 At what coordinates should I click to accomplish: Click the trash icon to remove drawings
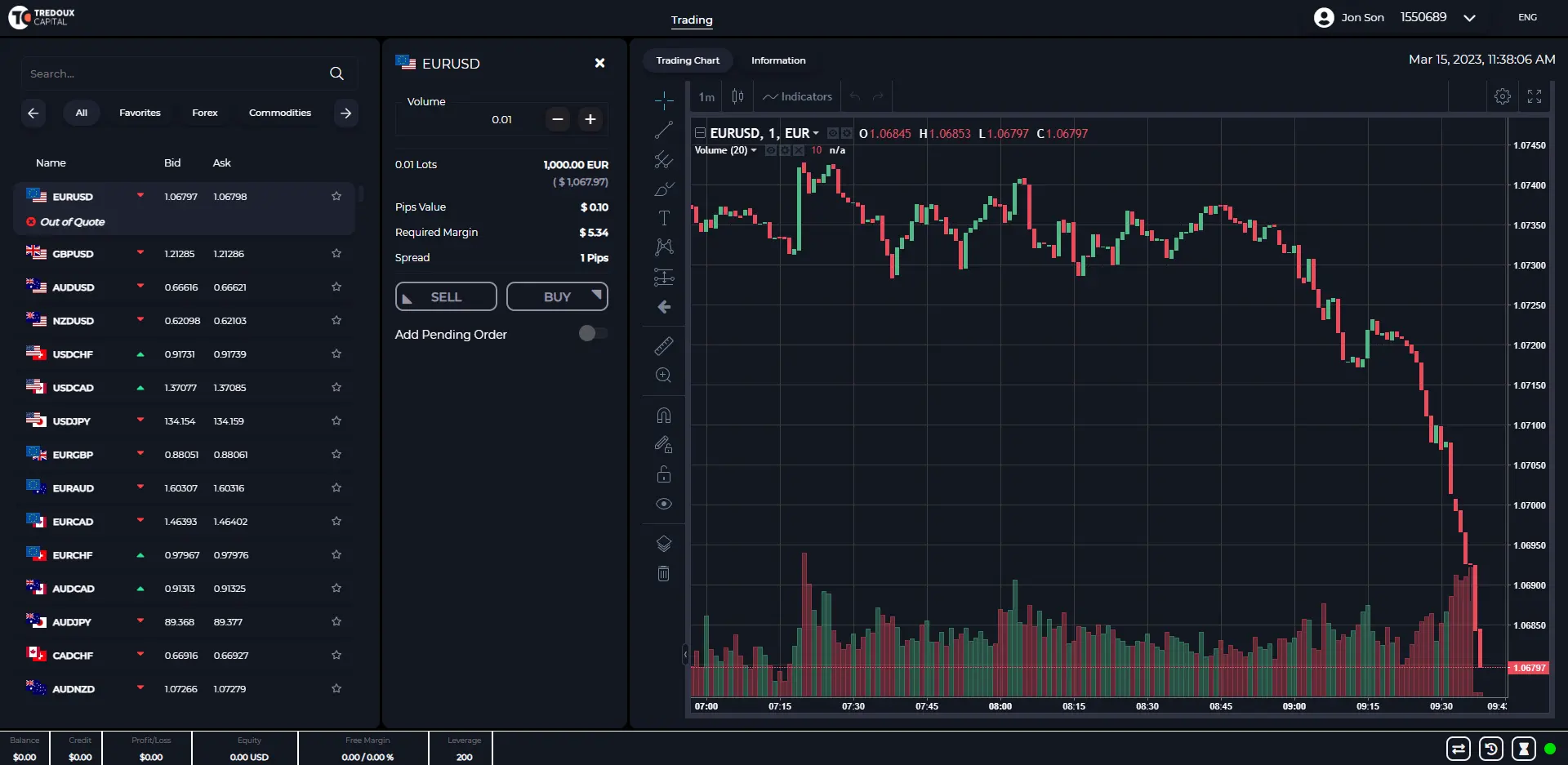coord(664,573)
